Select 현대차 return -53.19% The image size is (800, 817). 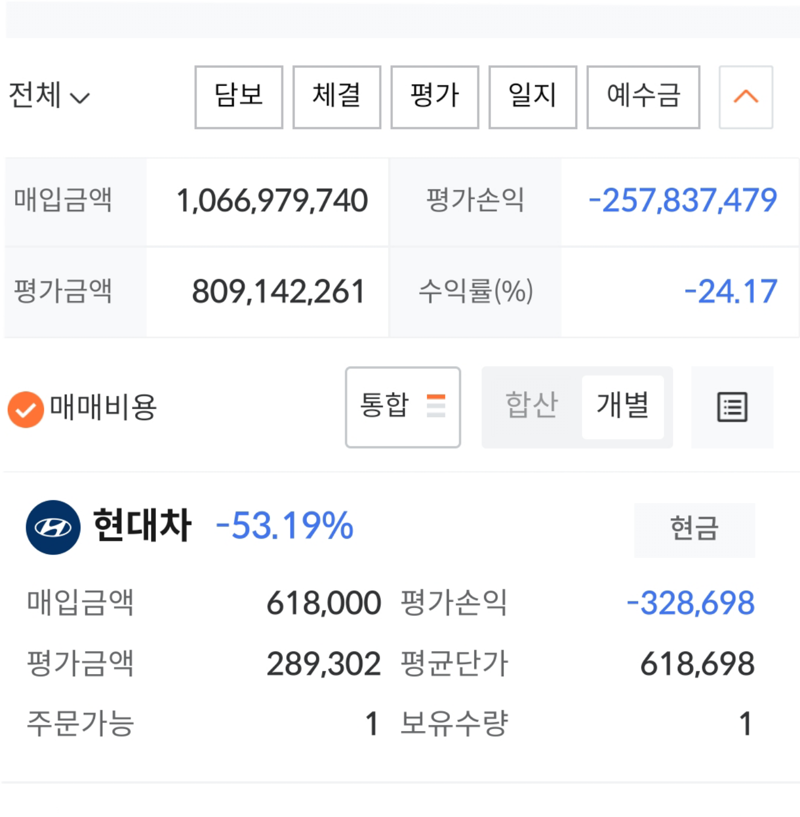coord(285,526)
